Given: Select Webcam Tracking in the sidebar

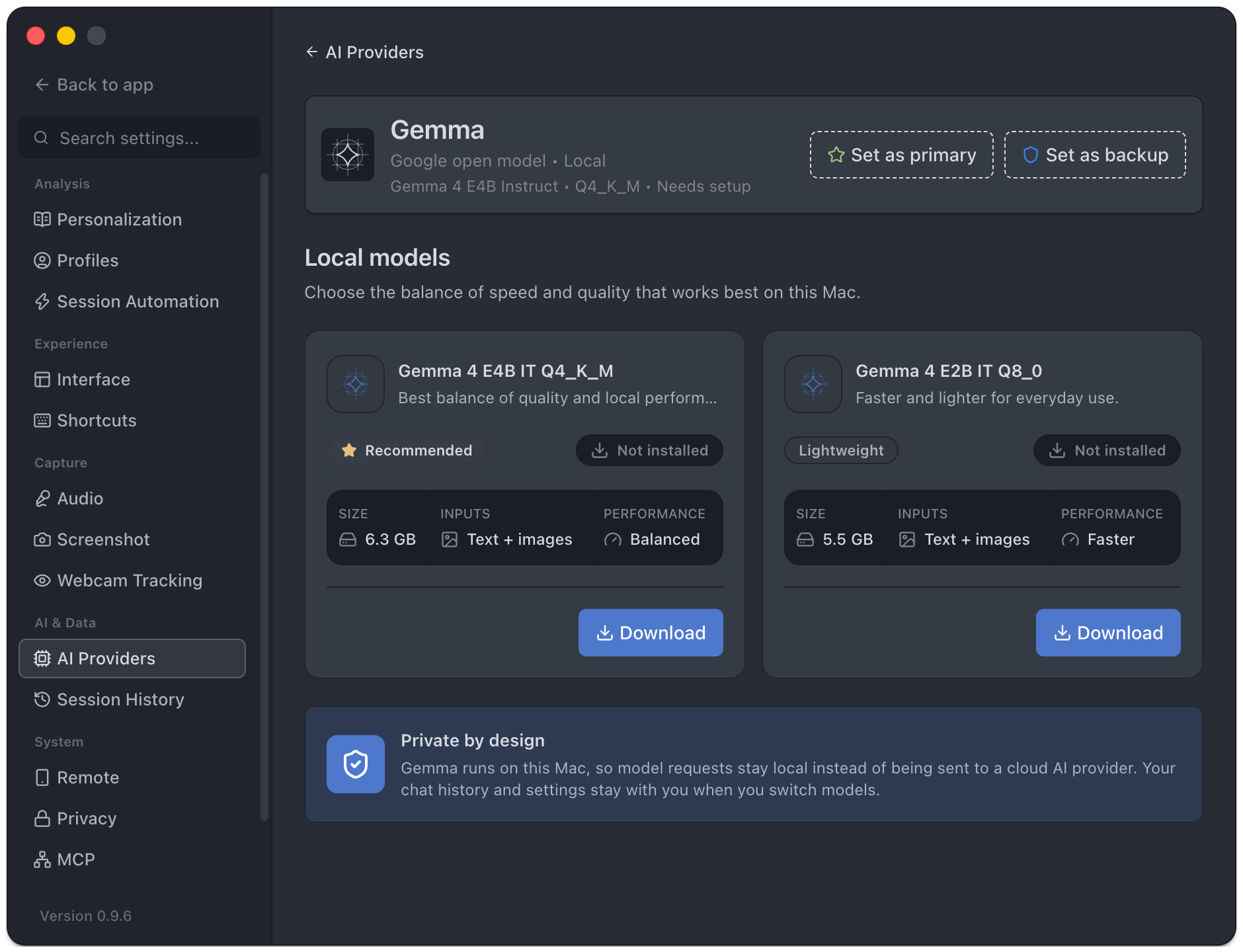Looking at the screenshot, I should (132, 580).
